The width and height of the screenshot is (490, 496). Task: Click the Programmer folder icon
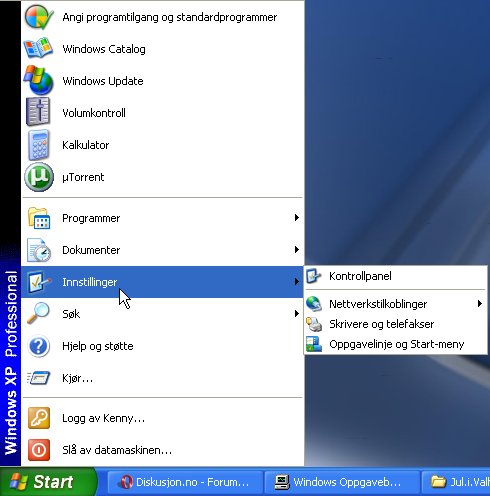click(x=39, y=218)
